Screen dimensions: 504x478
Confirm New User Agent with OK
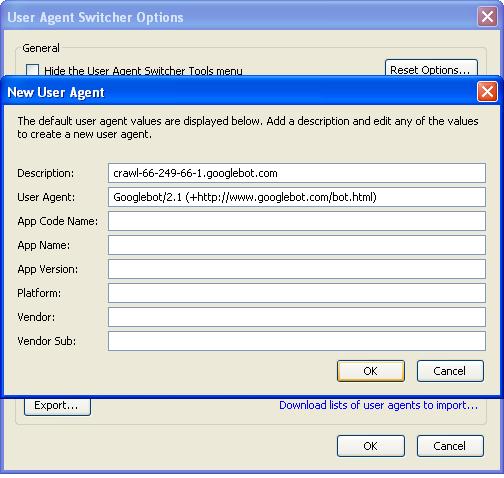[371, 371]
